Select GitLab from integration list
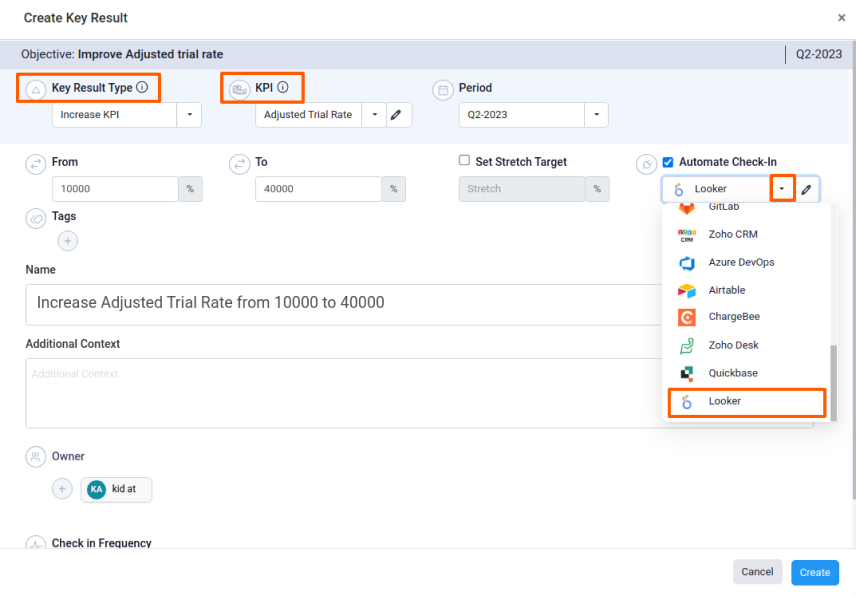 click(747, 207)
